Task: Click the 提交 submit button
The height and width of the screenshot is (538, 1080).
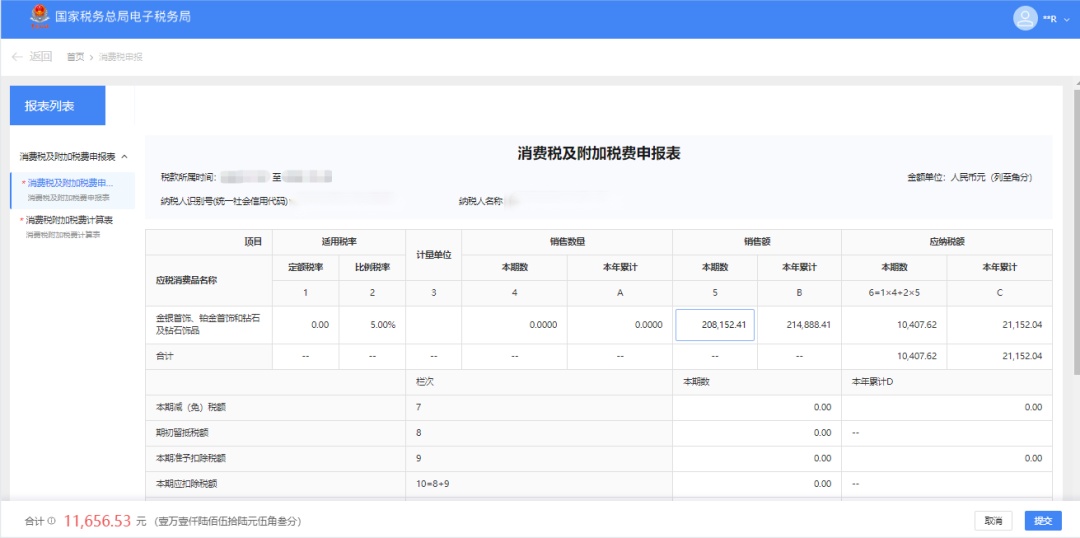Action: (x=1043, y=521)
